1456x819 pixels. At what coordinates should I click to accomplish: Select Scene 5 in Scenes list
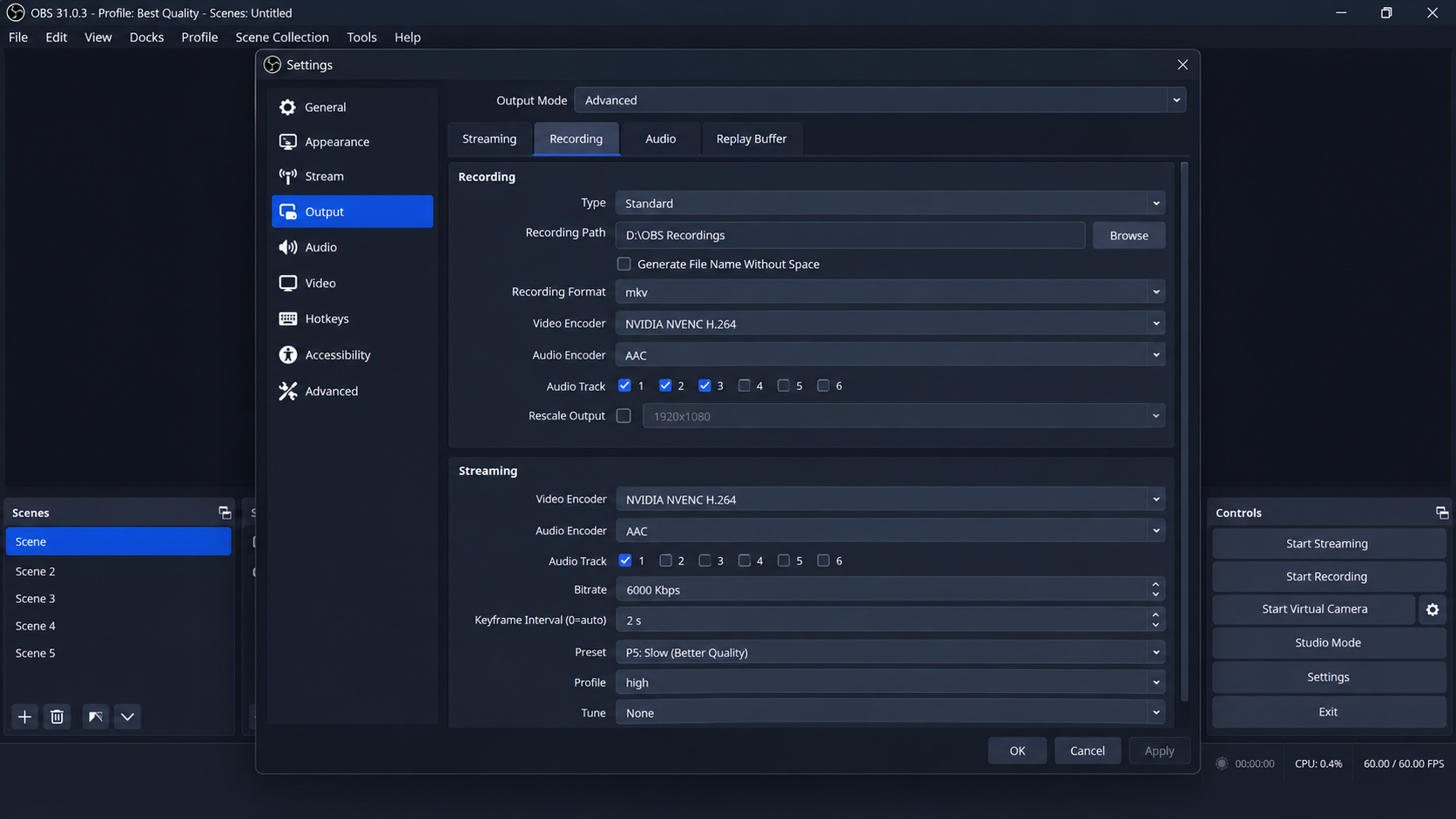(x=118, y=653)
